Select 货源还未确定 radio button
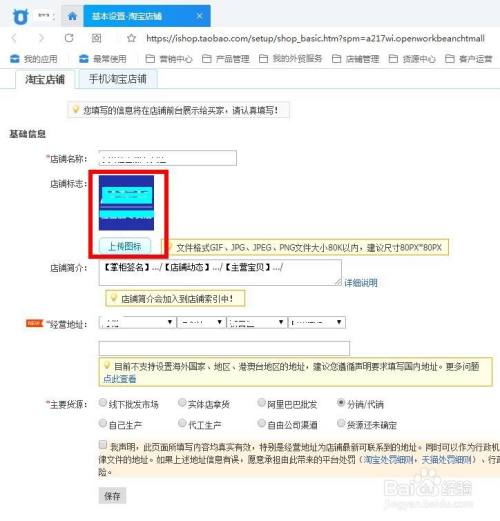 pyautogui.click(x=341, y=423)
